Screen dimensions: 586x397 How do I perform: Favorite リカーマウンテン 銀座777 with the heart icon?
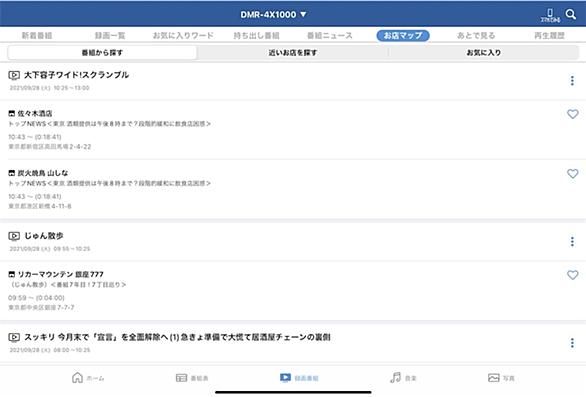[x=573, y=275]
